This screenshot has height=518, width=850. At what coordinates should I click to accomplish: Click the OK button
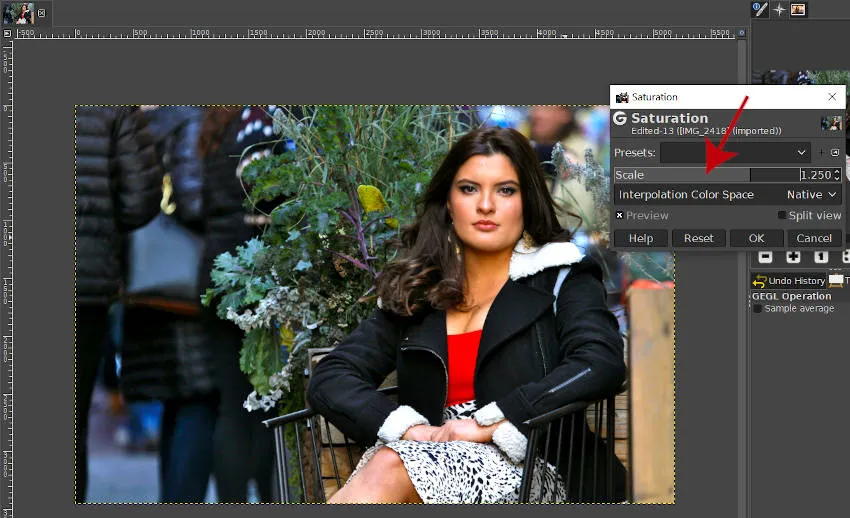coord(756,238)
